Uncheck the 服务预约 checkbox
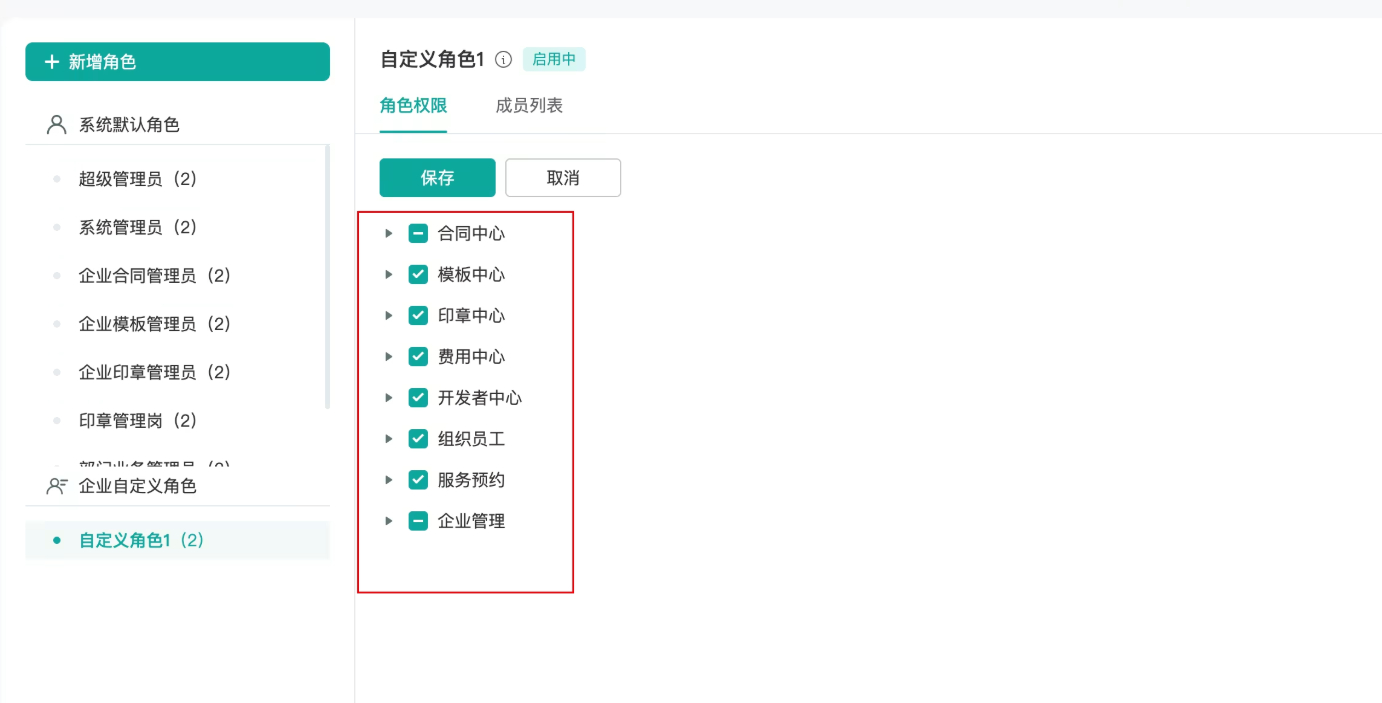This screenshot has height=703, width=1382. 418,480
